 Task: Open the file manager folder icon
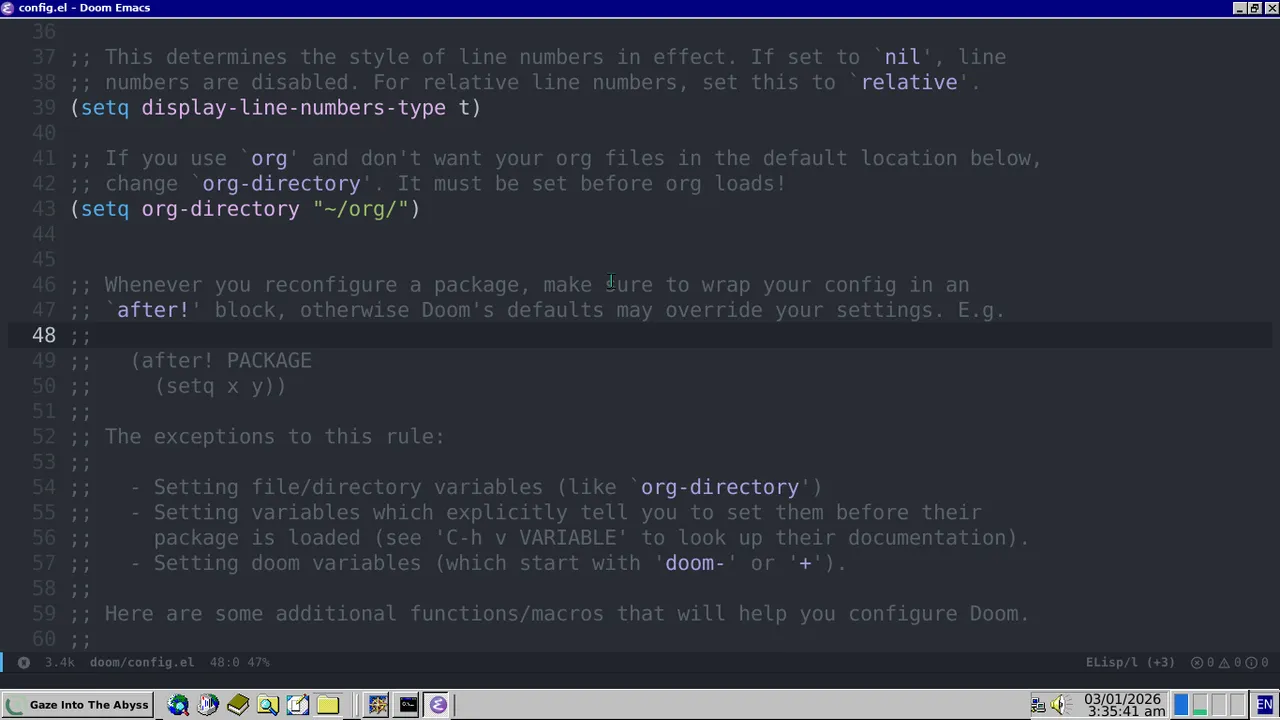328,704
